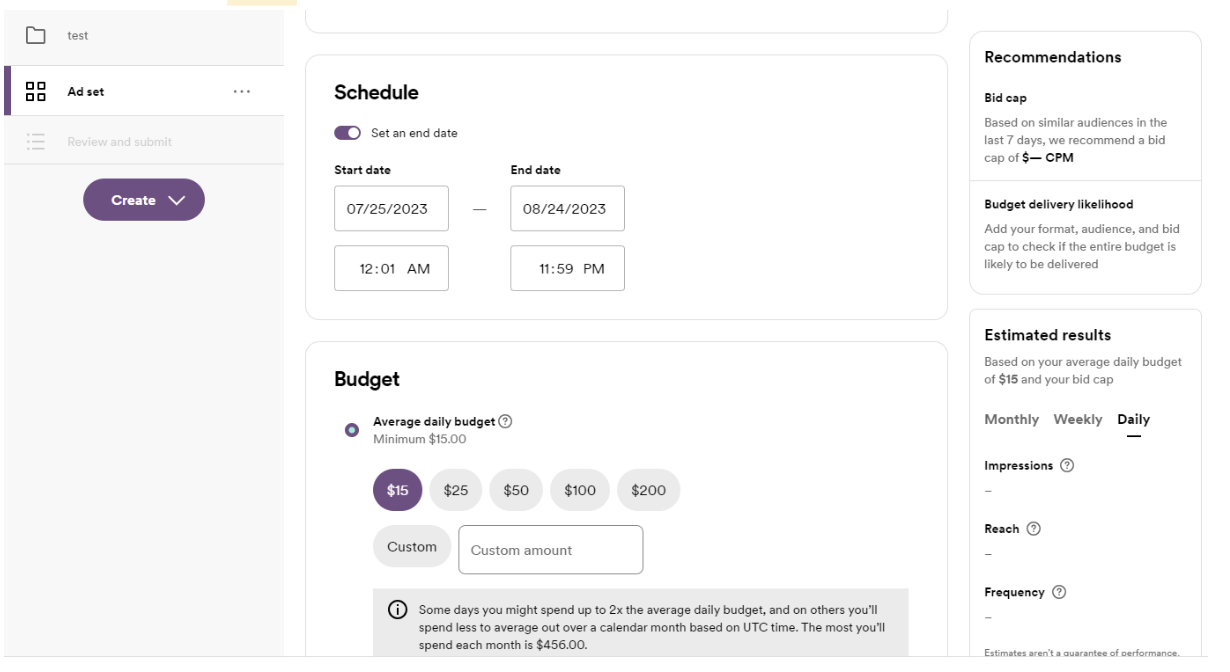
Task: Toggle the Set an end date switch
Action: [347, 133]
